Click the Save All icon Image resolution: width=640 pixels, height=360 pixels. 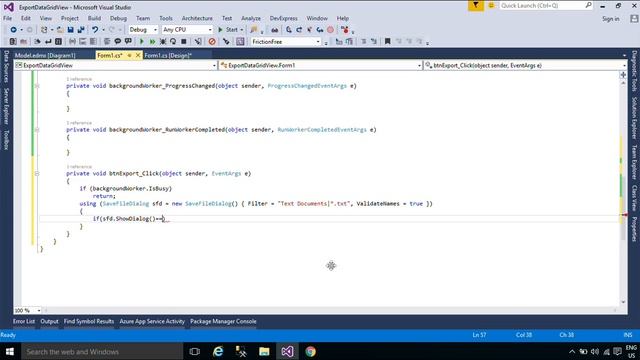[x=81, y=30]
